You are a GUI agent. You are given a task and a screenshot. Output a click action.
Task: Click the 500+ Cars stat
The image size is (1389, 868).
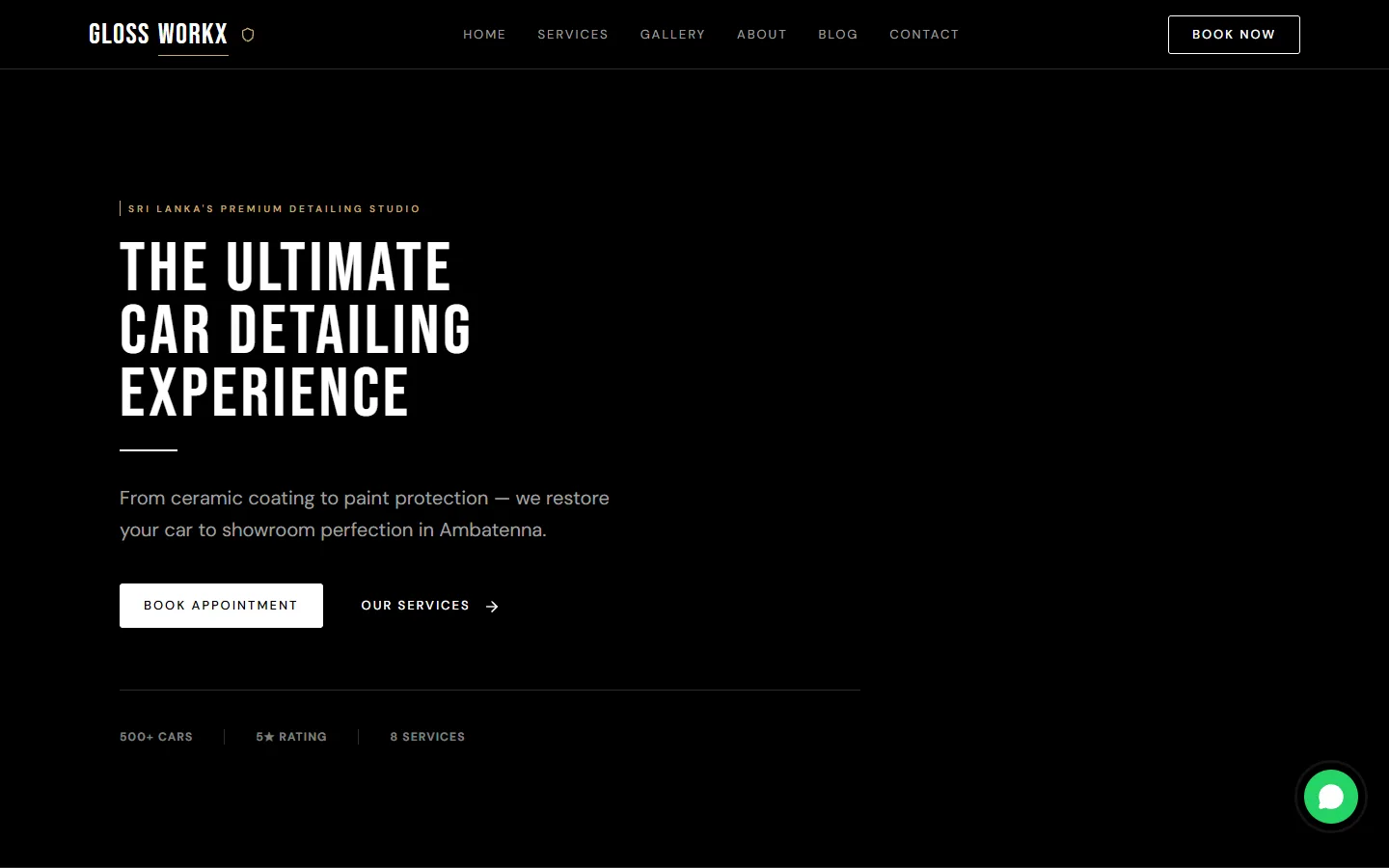(156, 737)
